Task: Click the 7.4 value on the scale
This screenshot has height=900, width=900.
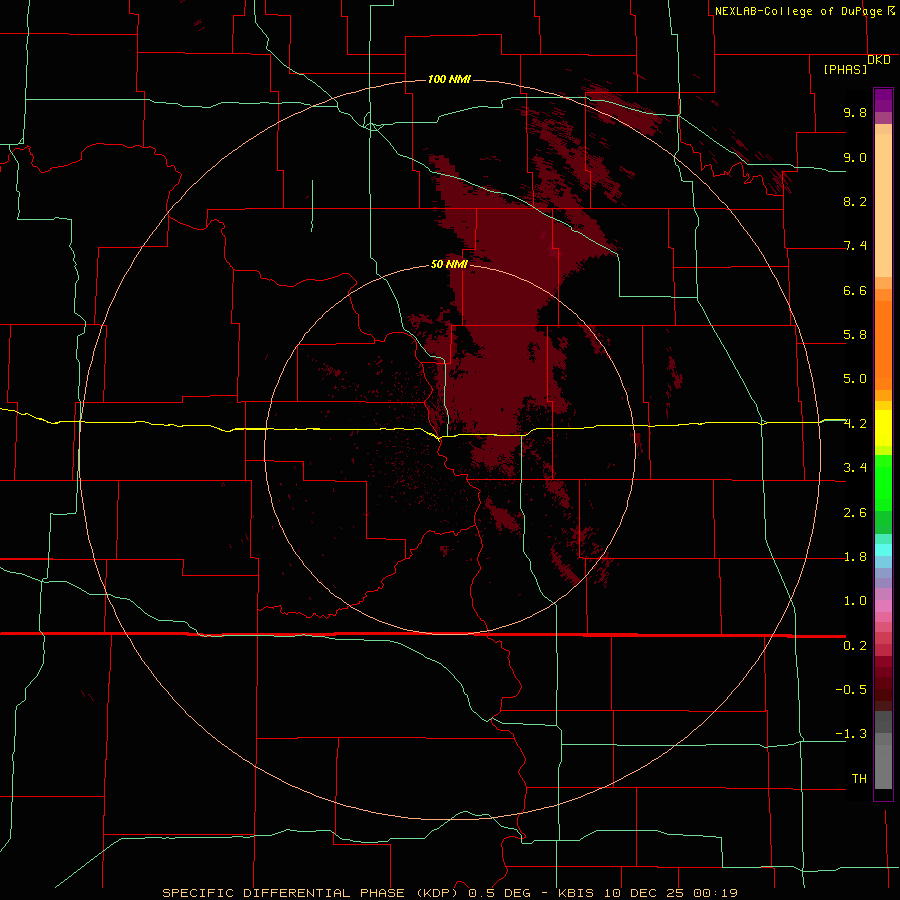Action: coord(855,246)
